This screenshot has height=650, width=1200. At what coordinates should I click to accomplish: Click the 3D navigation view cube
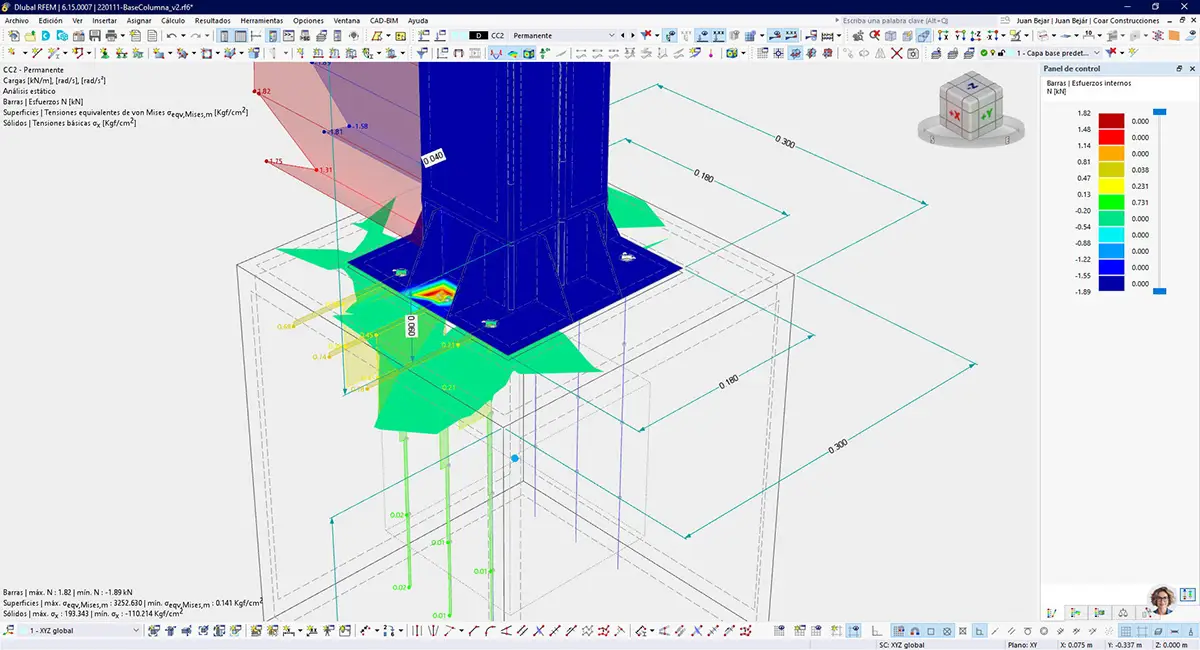969,110
